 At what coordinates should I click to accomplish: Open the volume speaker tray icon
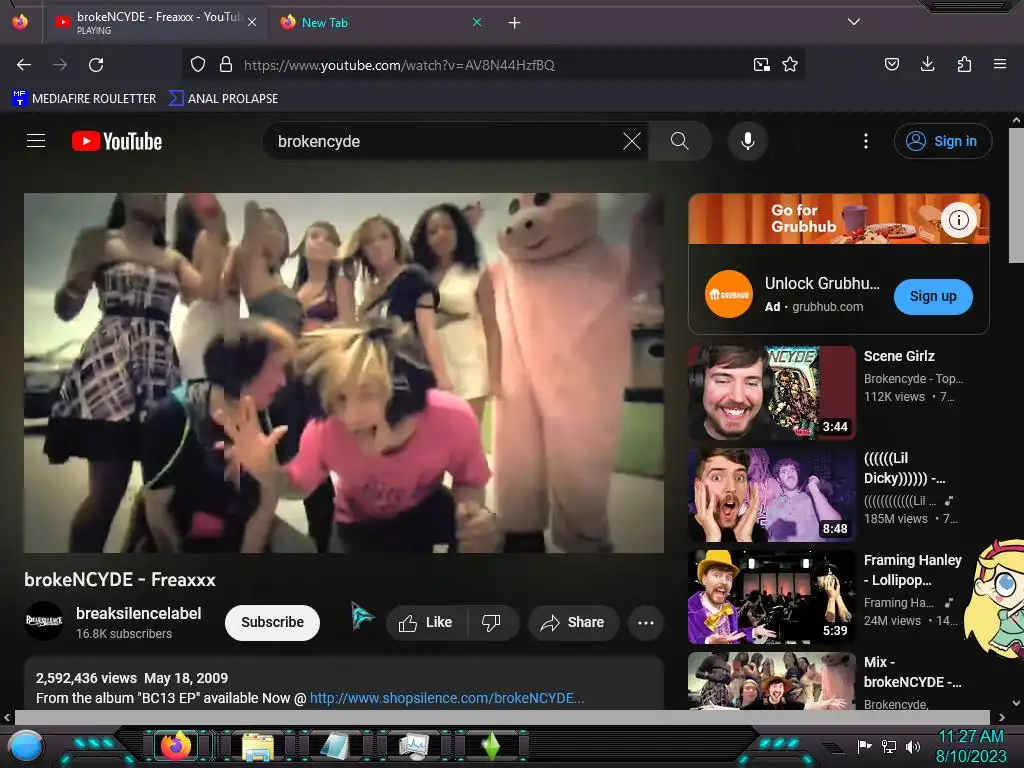pyautogui.click(x=913, y=746)
